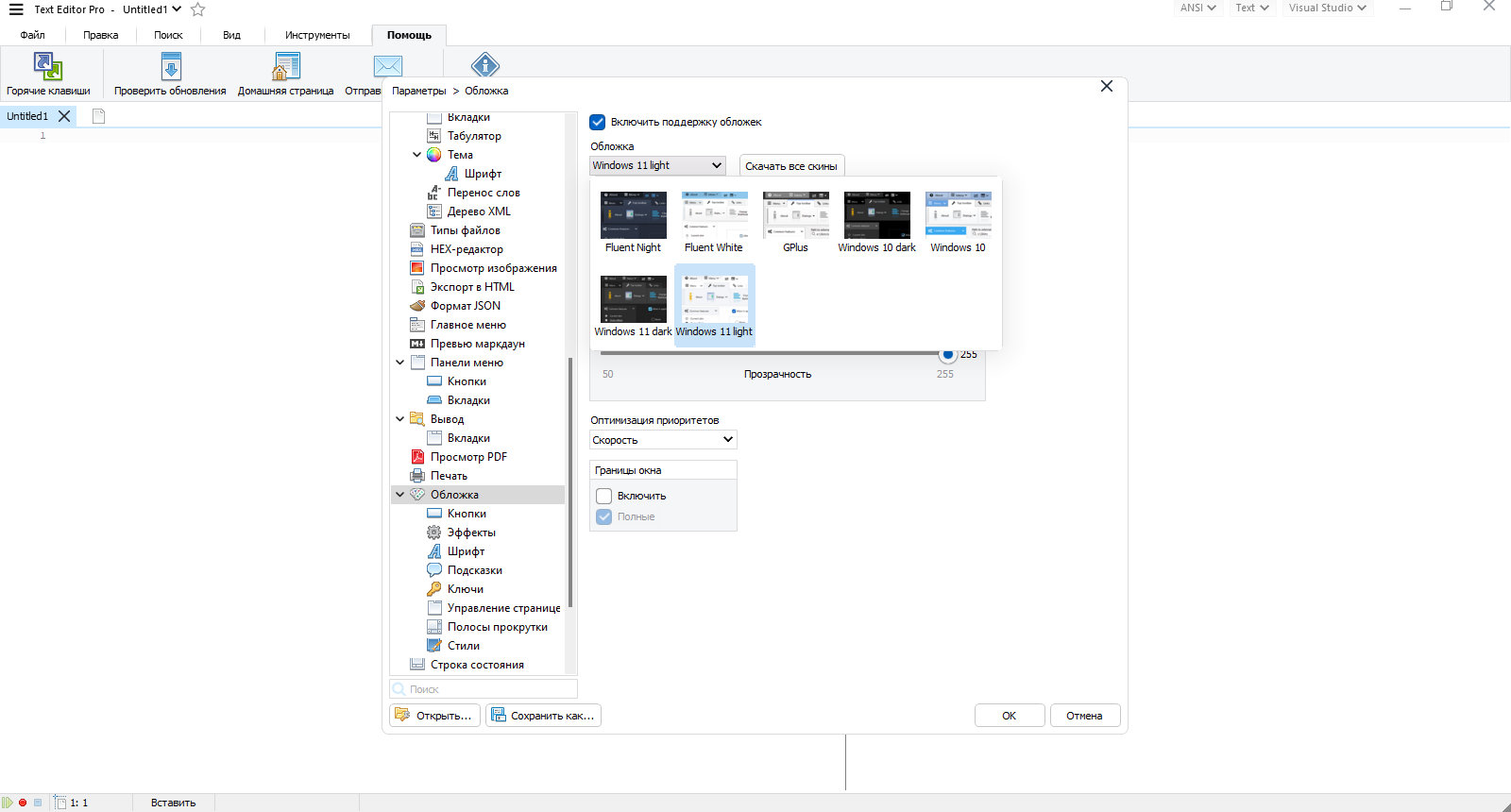Click the Прозрачность slider handle
1511x812 pixels.
948,354
